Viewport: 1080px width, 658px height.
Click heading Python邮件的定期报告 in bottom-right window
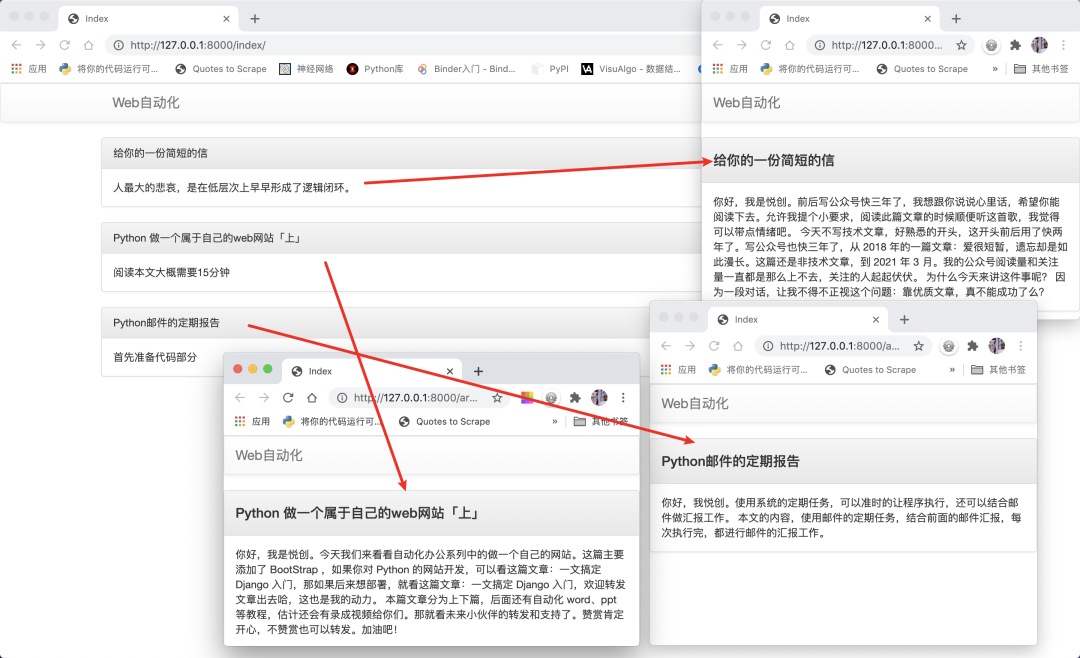point(731,462)
